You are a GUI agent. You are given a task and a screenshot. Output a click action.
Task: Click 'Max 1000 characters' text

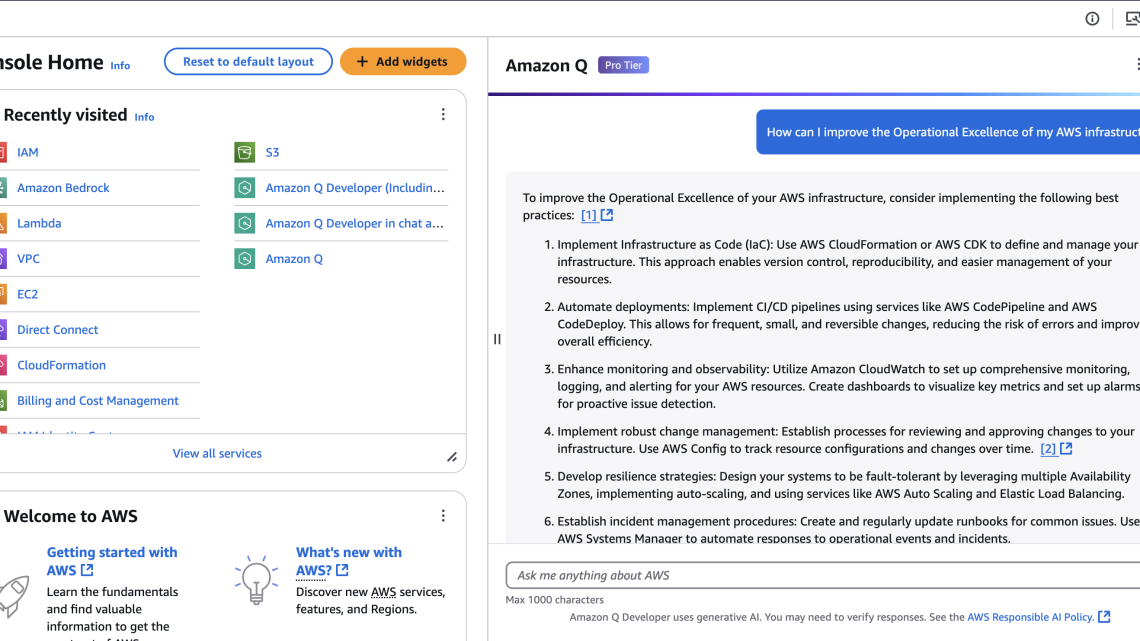(555, 600)
